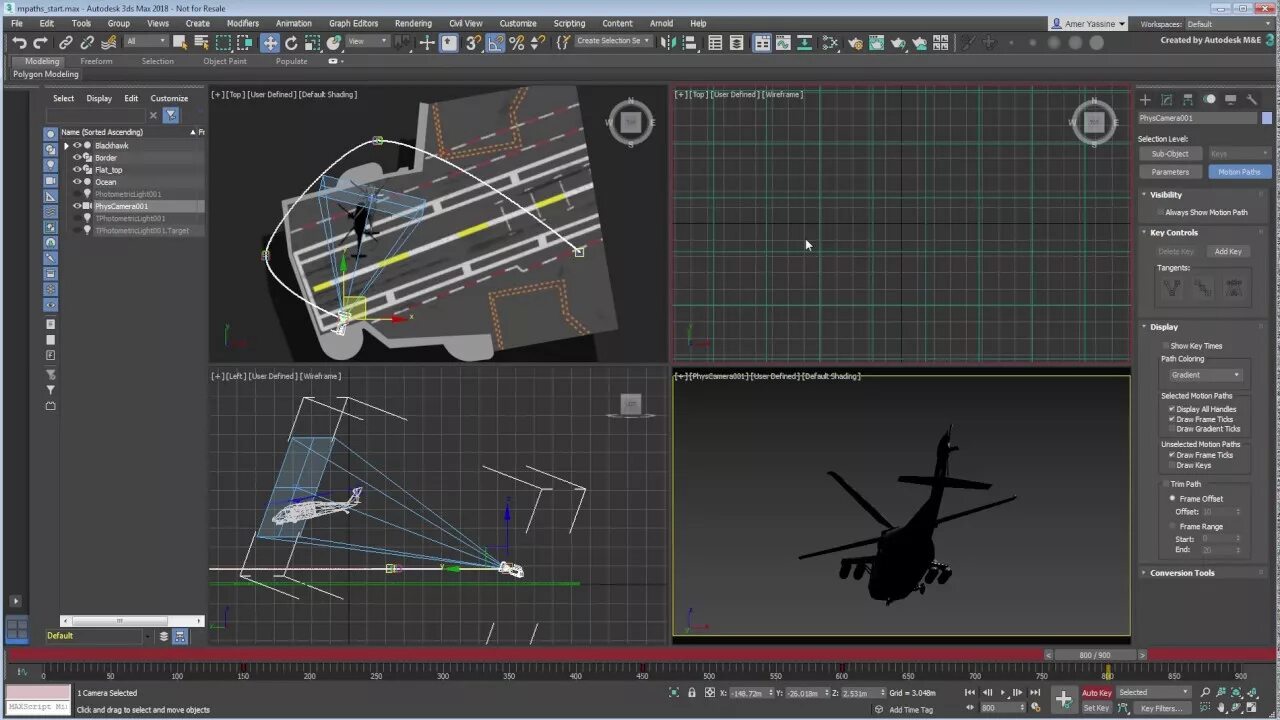
Task: Enable the Show Key Times checkbox
Action: coord(1166,346)
